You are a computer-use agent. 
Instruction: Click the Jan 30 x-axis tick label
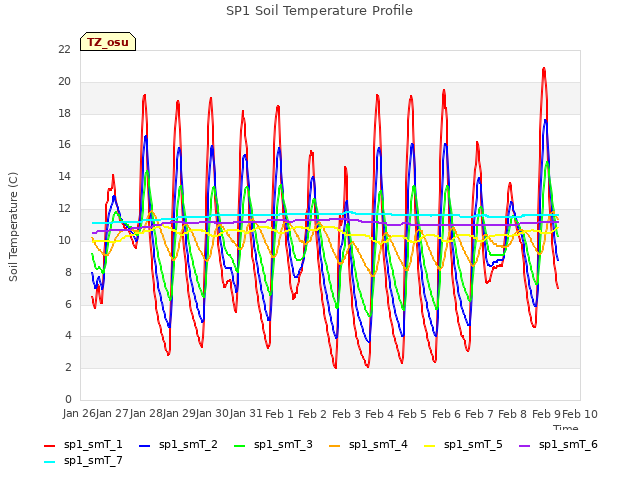point(212,414)
